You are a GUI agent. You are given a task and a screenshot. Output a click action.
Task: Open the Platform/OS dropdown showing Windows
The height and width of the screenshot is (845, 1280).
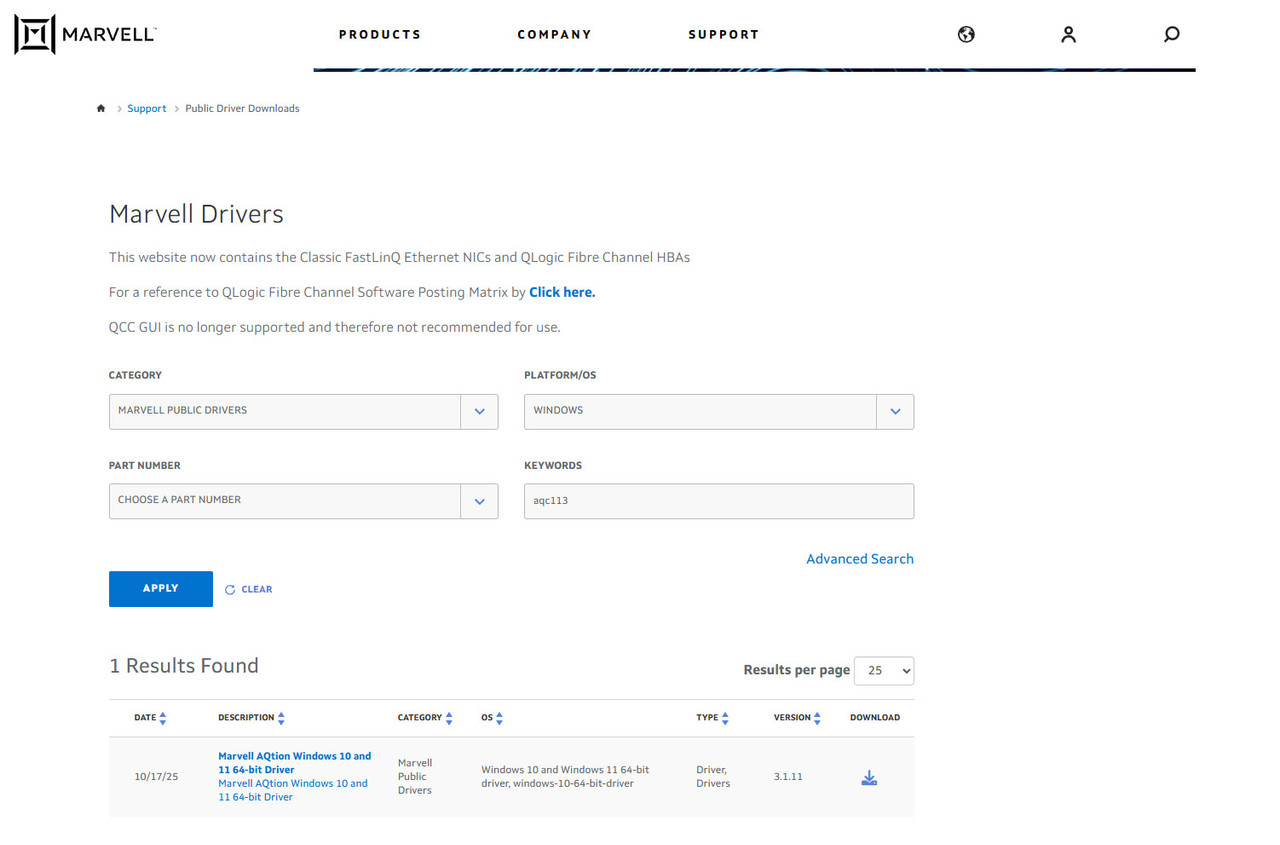point(719,411)
